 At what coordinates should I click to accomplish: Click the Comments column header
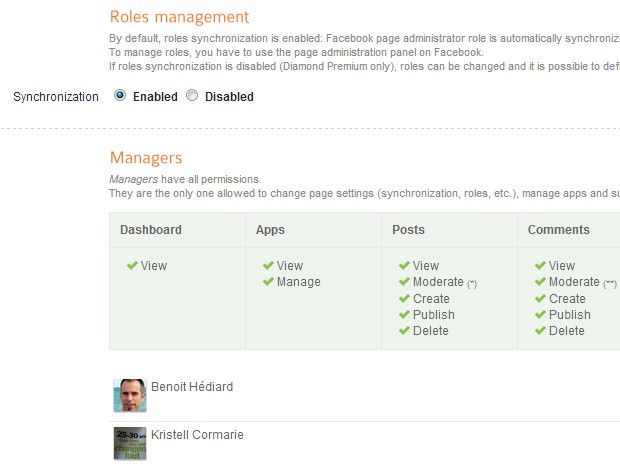coord(558,230)
